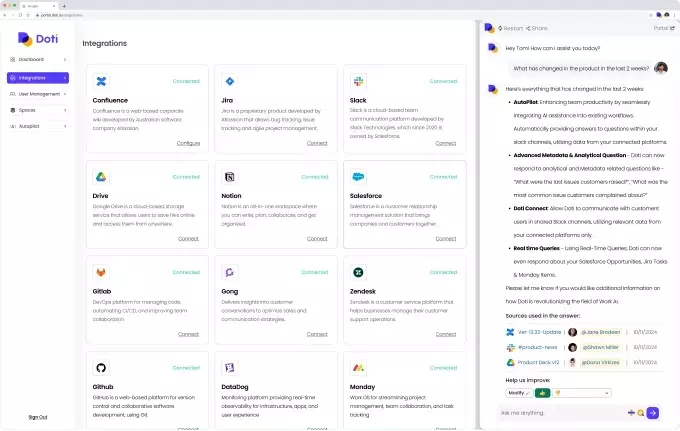The width and height of the screenshot is (680, 431).
Task: Click Connect on the Zendesk card
Action: (x=446, y=334)
